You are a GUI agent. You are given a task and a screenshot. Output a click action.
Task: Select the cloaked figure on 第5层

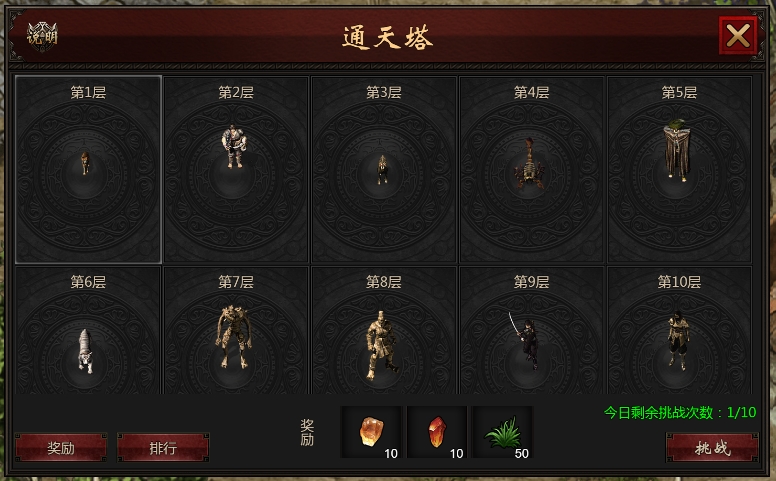coord(677,149)
